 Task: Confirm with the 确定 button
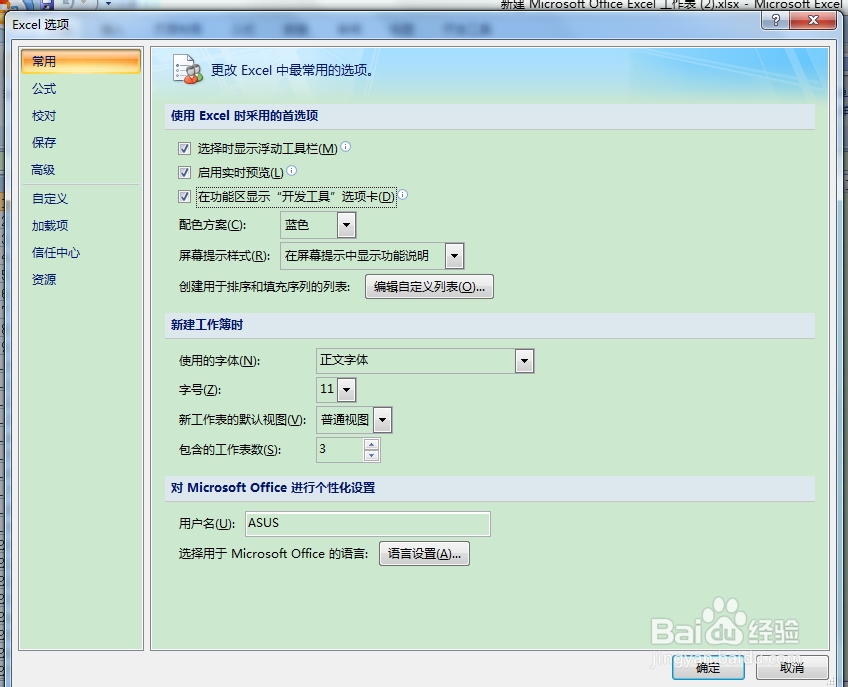point(708,668)
